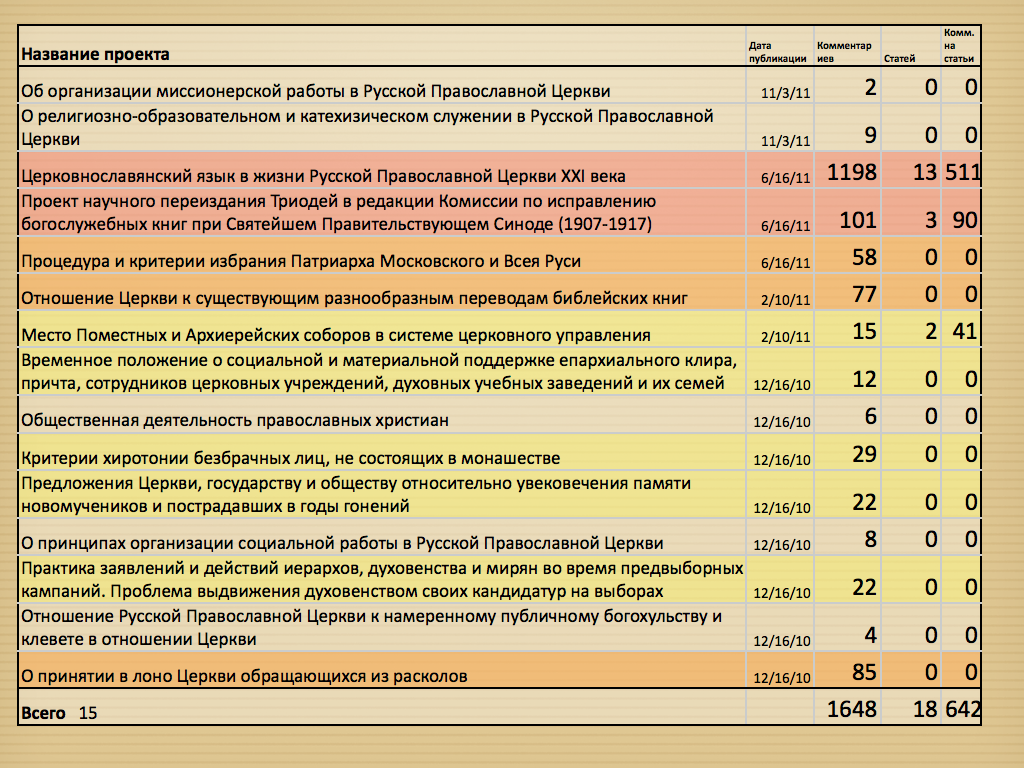Click the 'Комм. на статьи' column header
1024x768 pixels.
960,46
